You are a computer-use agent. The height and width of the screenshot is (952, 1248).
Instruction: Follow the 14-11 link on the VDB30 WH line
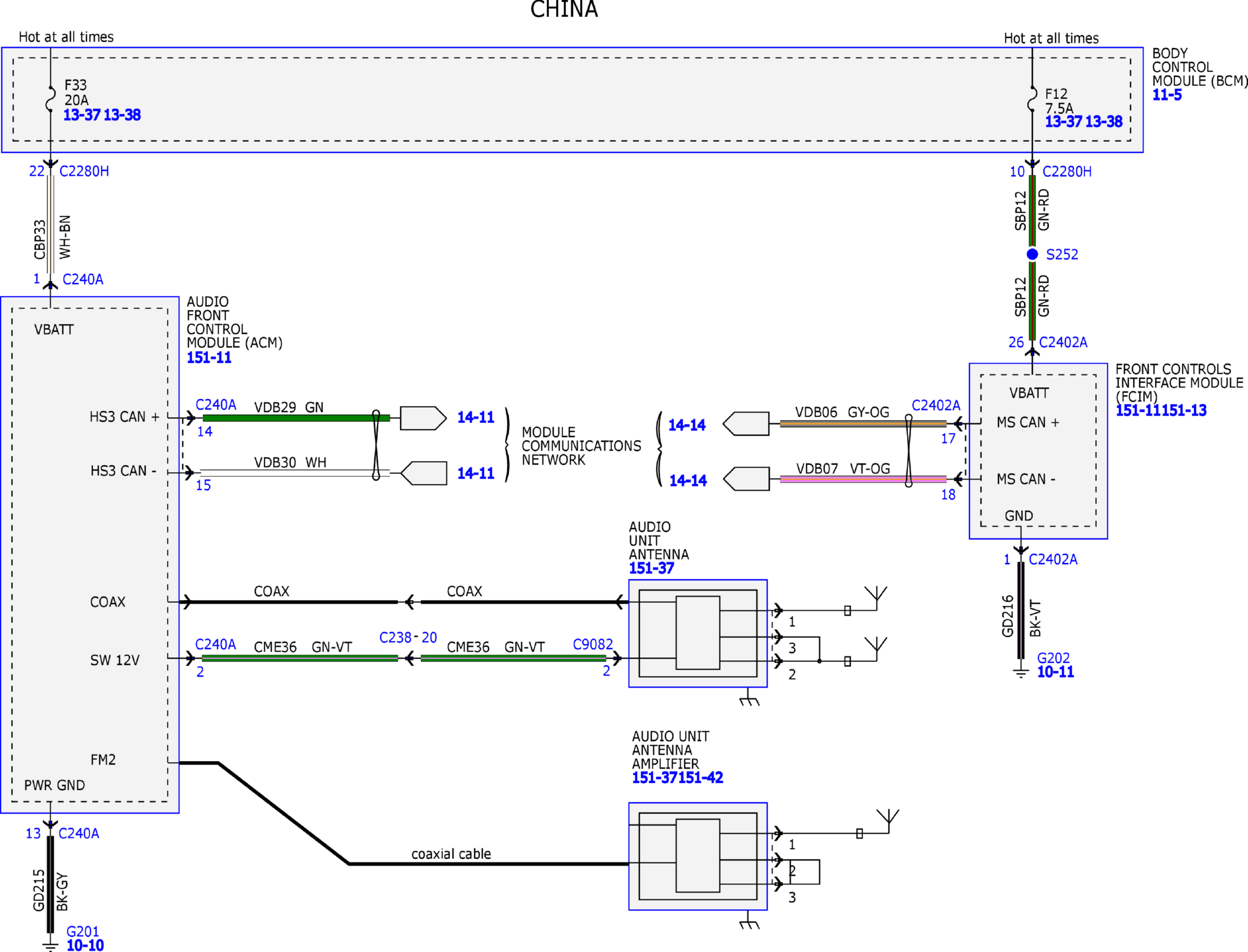(476, 473)
